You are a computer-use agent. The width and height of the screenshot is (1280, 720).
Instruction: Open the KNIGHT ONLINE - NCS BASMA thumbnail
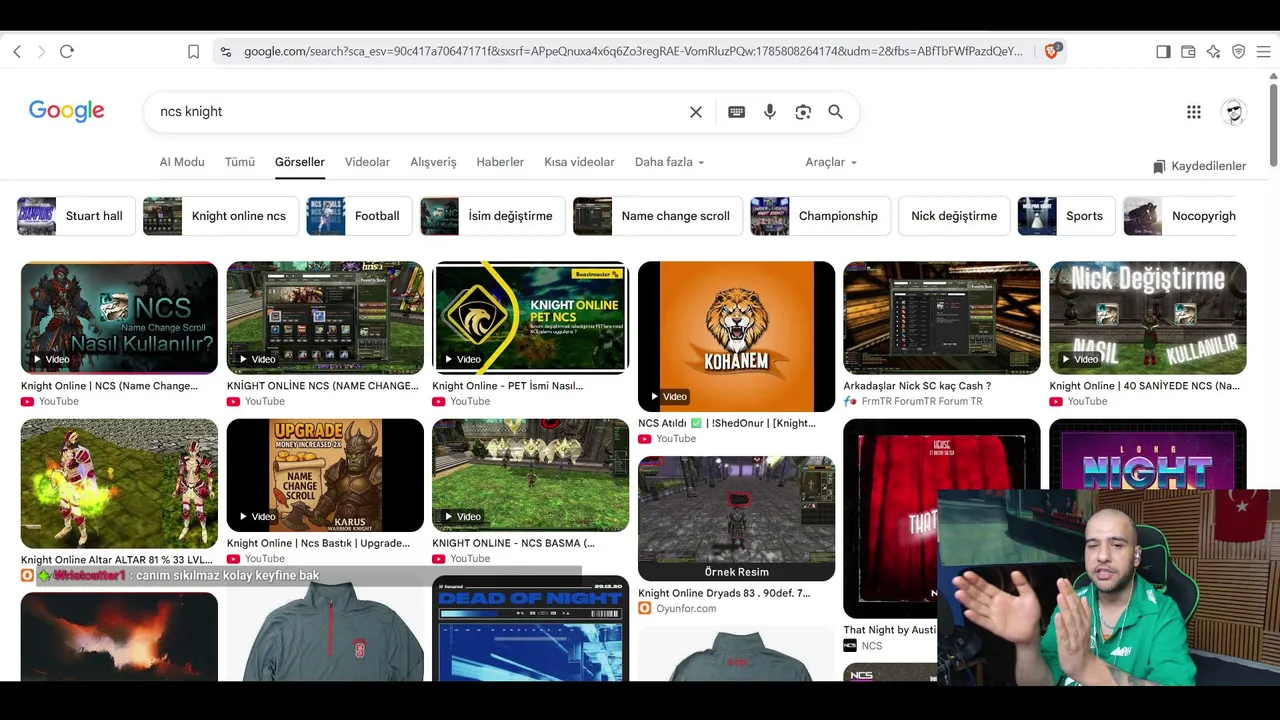(x=531, y=475)
